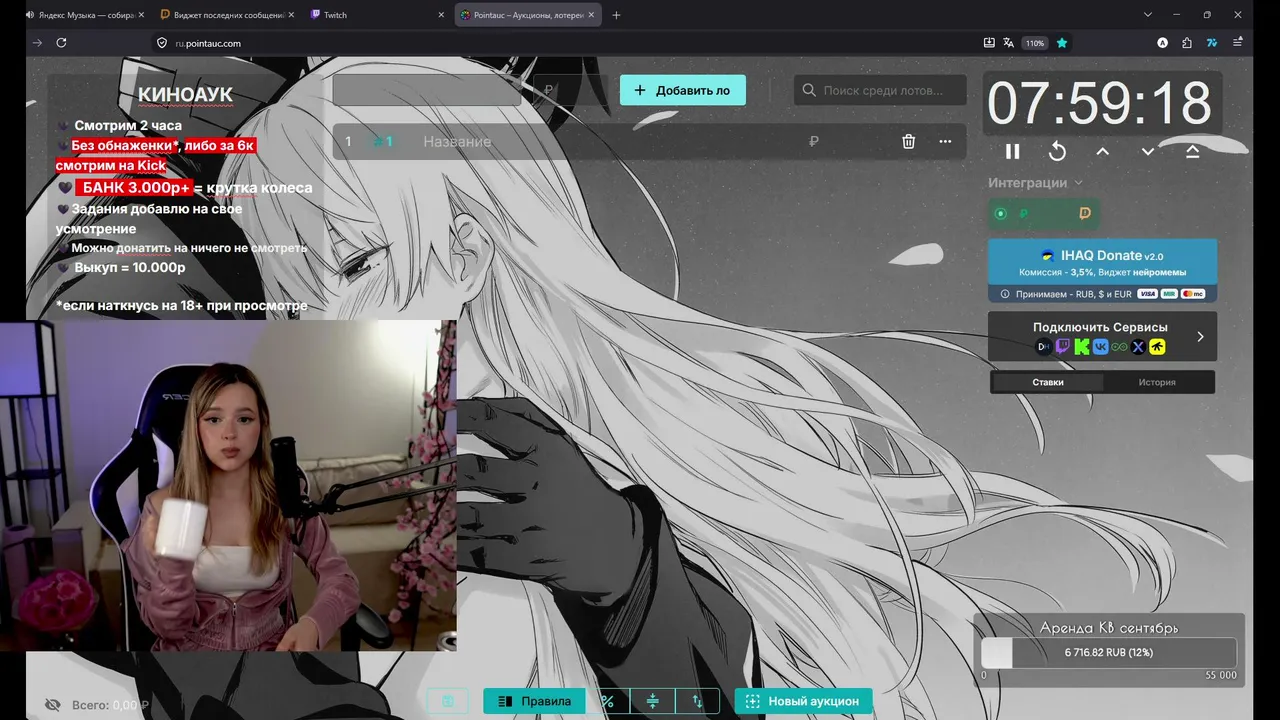Screen dimensions: 1280x720
Task: Click the translate page icon
Action: click(1009, 43)
